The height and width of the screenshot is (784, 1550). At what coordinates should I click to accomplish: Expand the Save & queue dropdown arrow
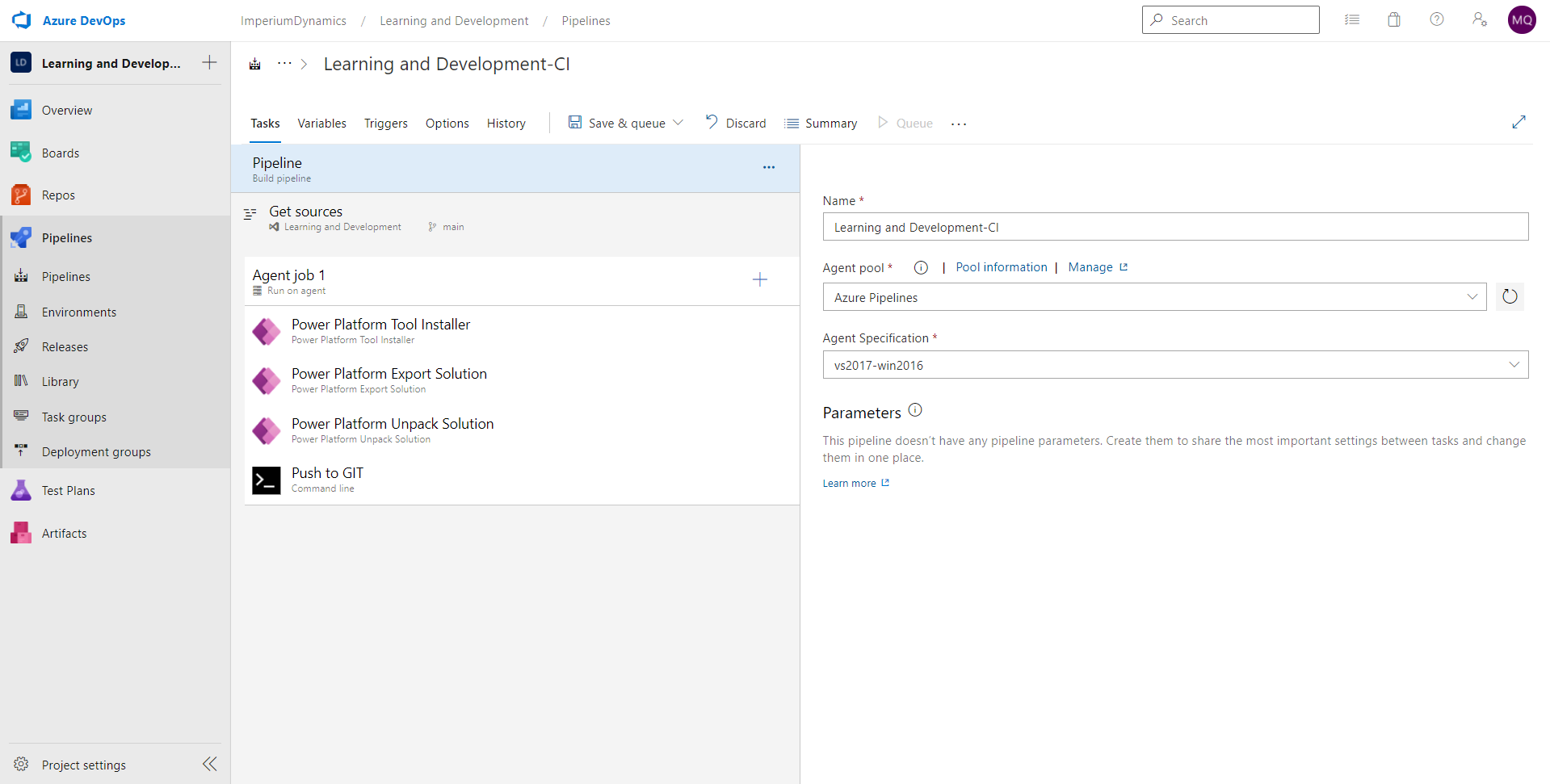(678, 123)
